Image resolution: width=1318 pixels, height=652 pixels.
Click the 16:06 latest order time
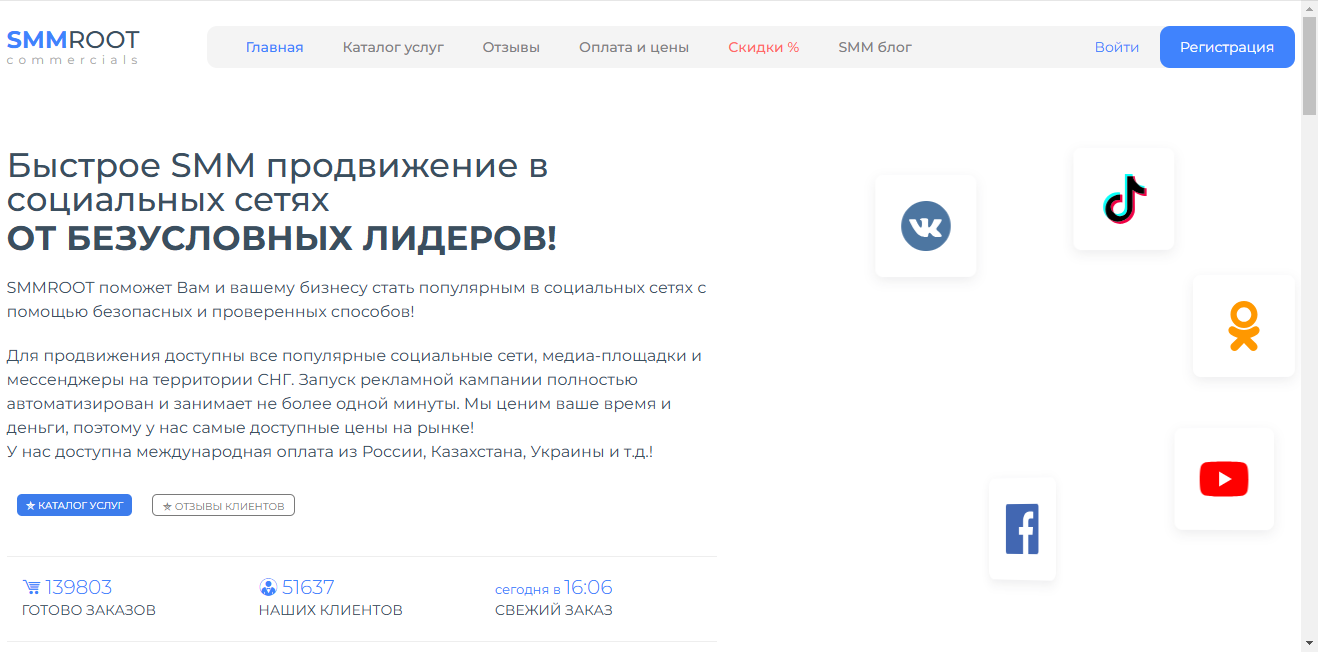pyautogui.click(x=588, y=587)
